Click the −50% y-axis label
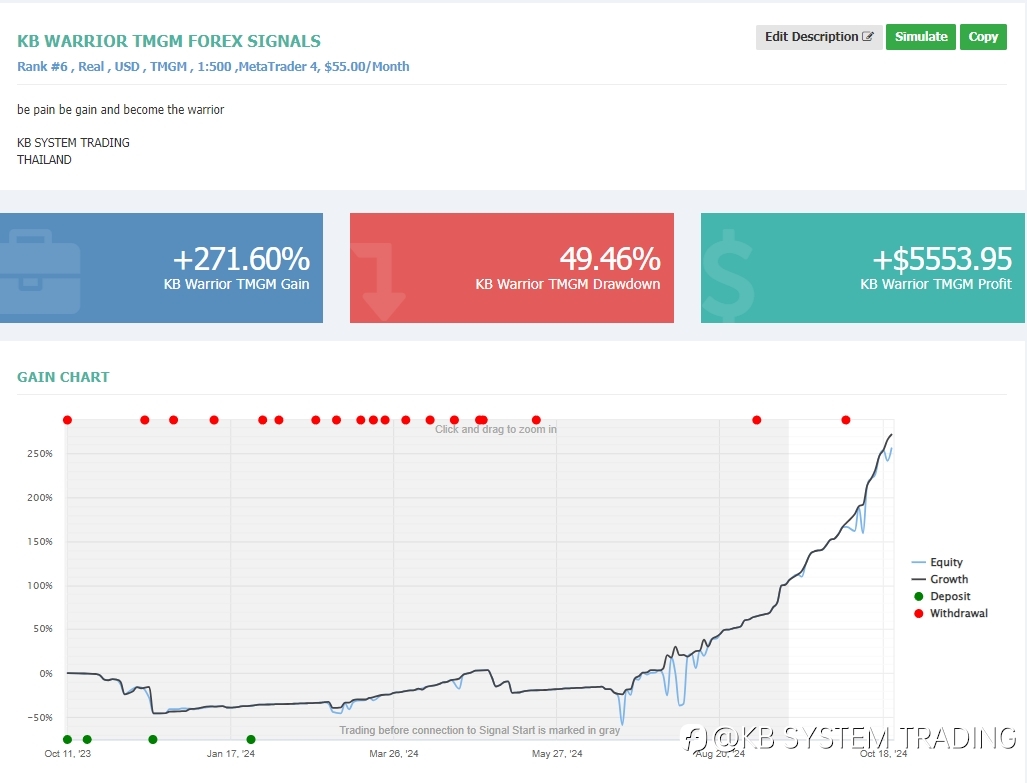The height and width of the screenshot is (783, 1027). pyautogui.click(x=40, y=717)
